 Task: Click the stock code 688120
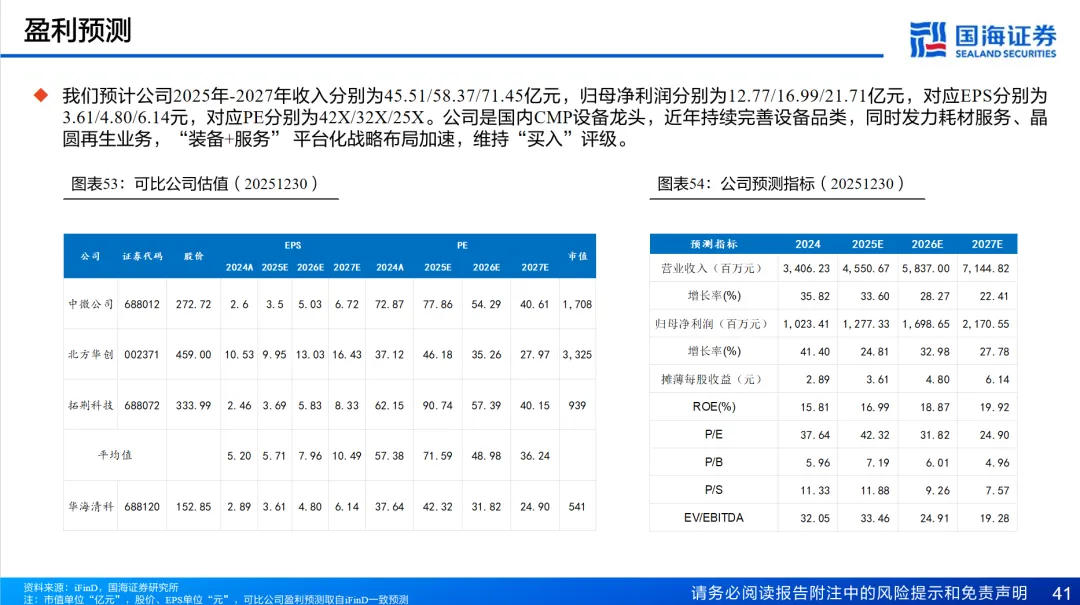[x=142, y=506]
